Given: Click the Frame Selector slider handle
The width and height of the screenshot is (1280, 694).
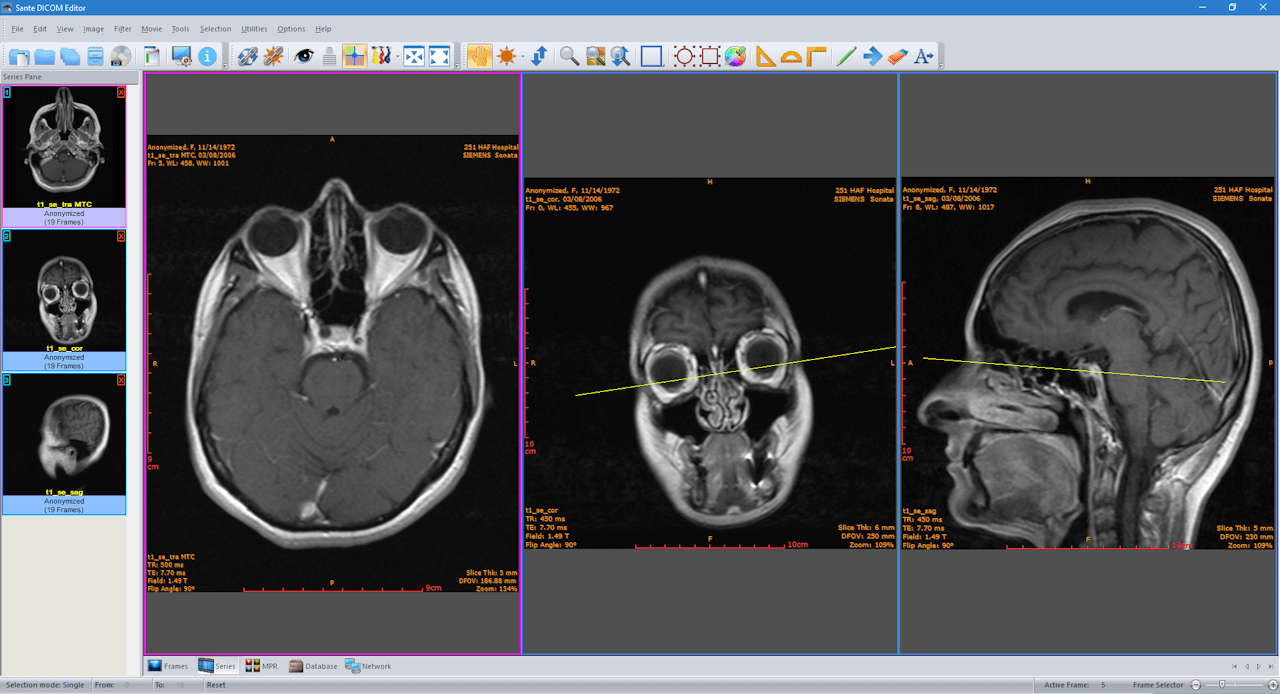Looking at the screenshot, I should tap(1222, 685).
